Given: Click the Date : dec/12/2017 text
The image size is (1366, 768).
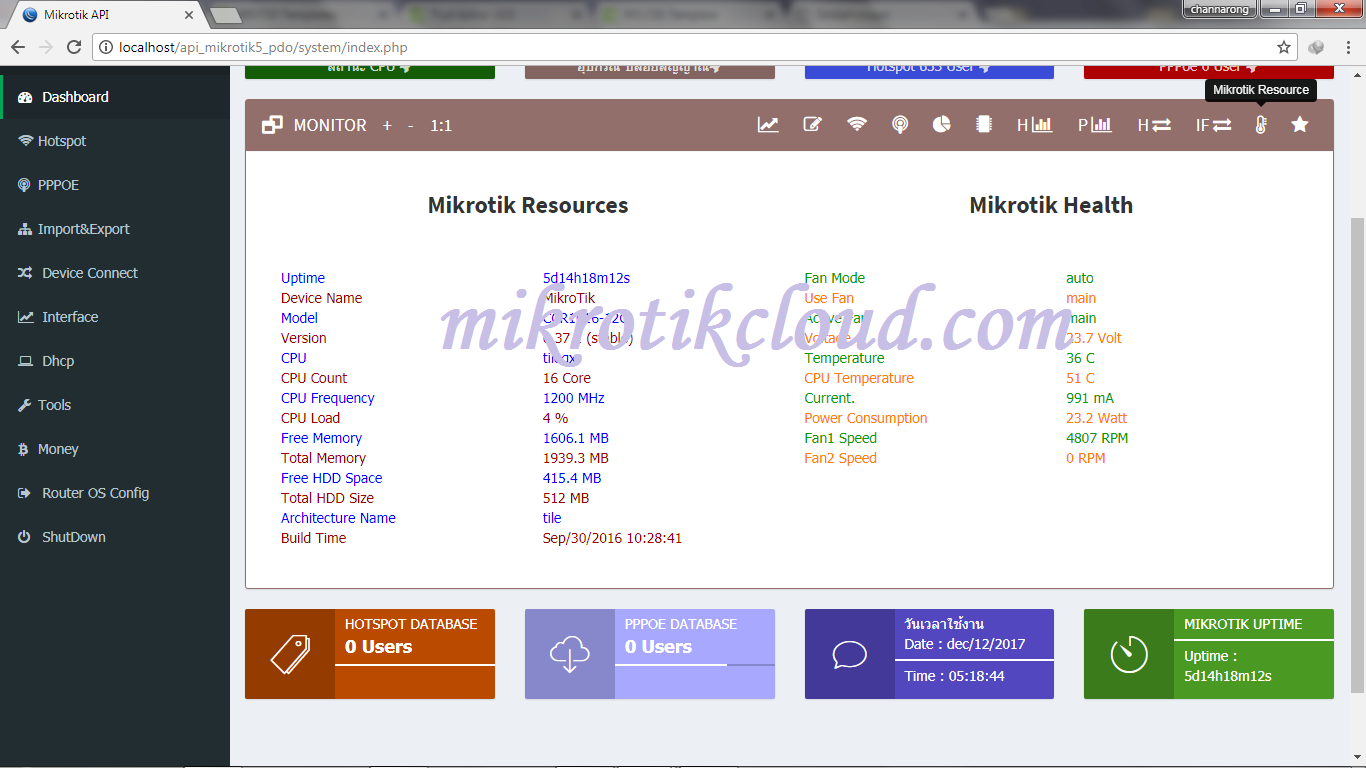Looking at the screenshot, I should coord(965,644).
